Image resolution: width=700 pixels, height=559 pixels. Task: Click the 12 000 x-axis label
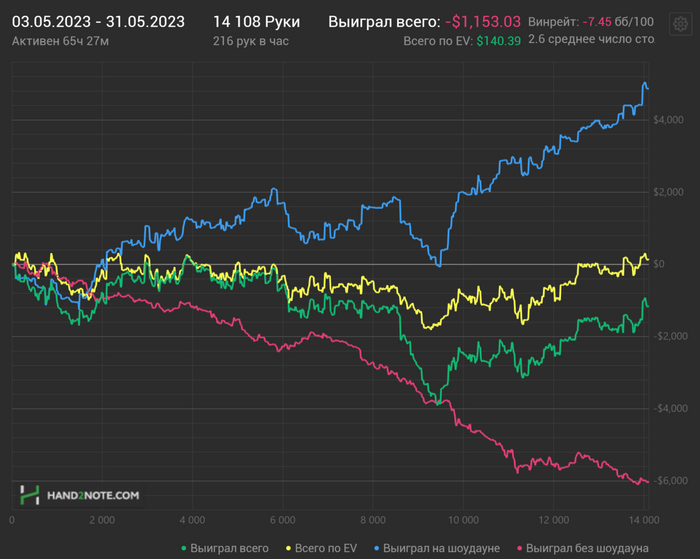coord(554,520)
